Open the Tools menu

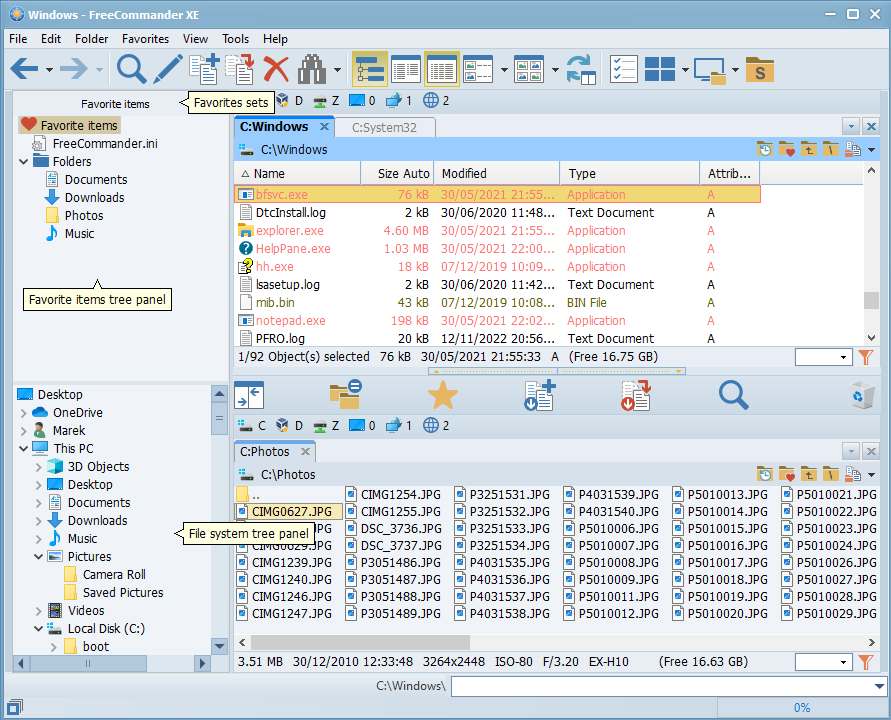pos(235,39)
